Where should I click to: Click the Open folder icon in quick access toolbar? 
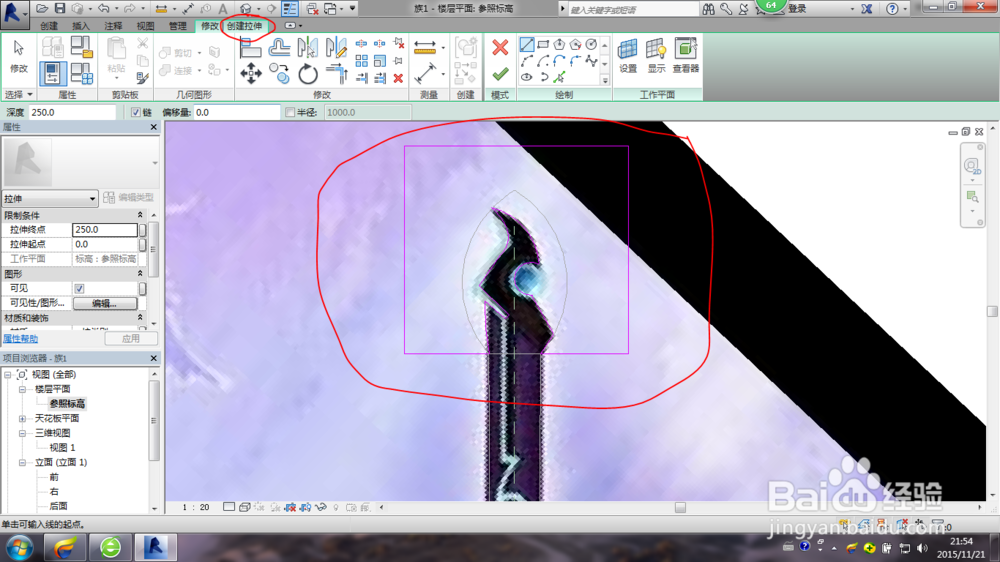[42, 8]
